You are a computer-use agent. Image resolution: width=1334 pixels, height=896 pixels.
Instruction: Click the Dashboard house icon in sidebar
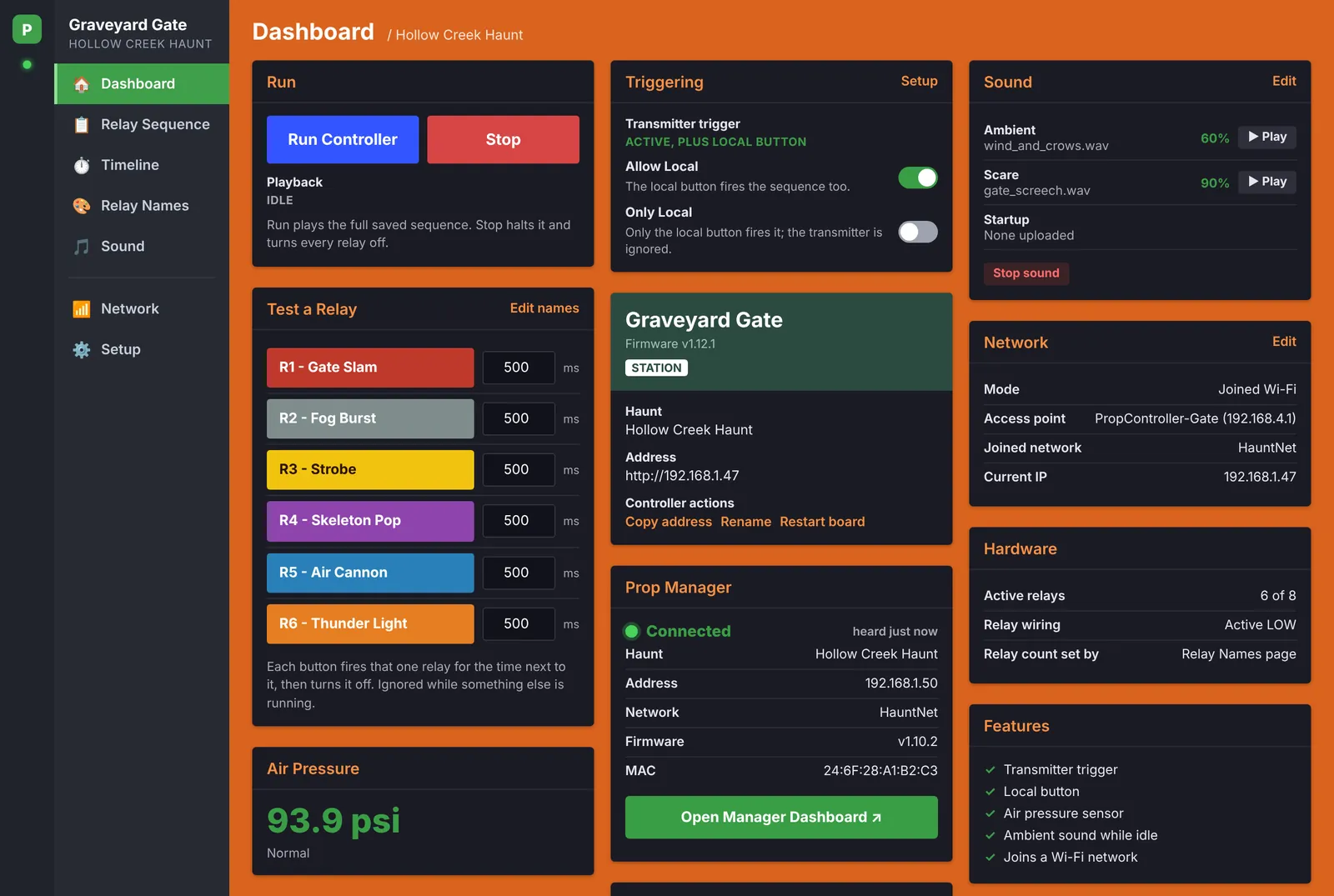(81, 84)
